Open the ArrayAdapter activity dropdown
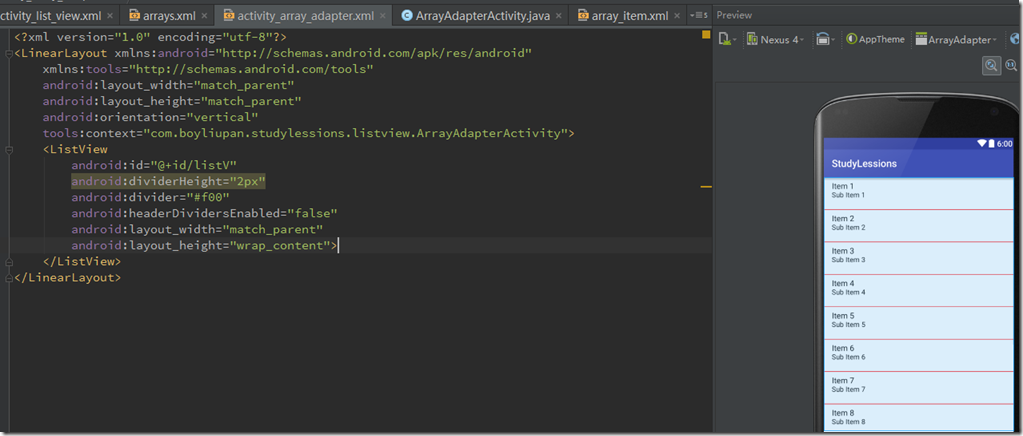 click(x=956, y=39)
